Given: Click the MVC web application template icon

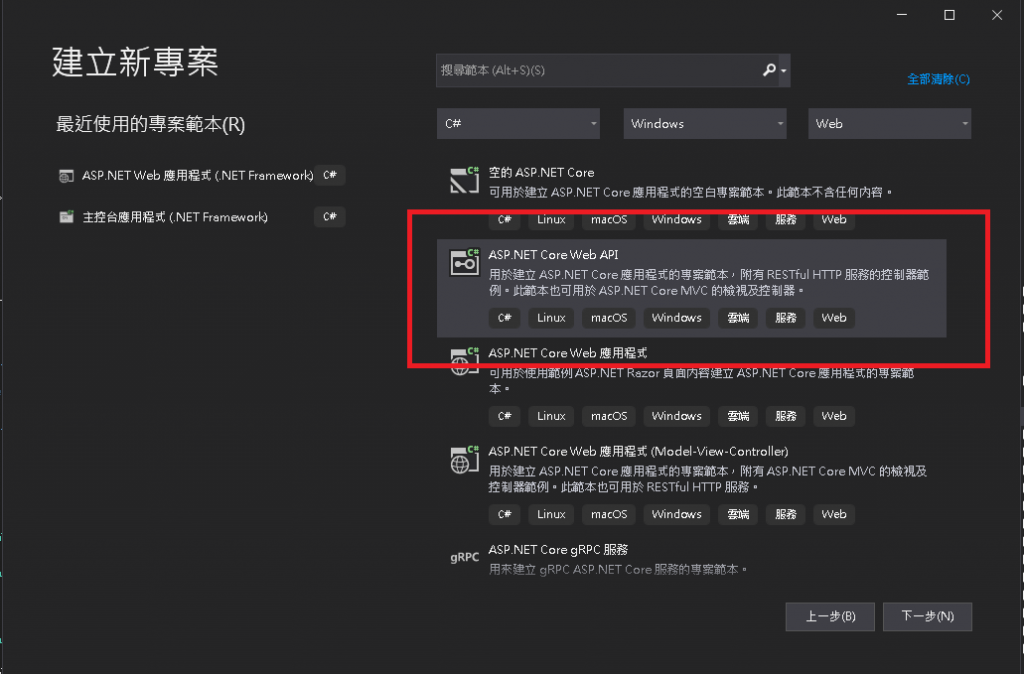Looking at the screenshot, I should click(464, 460).
